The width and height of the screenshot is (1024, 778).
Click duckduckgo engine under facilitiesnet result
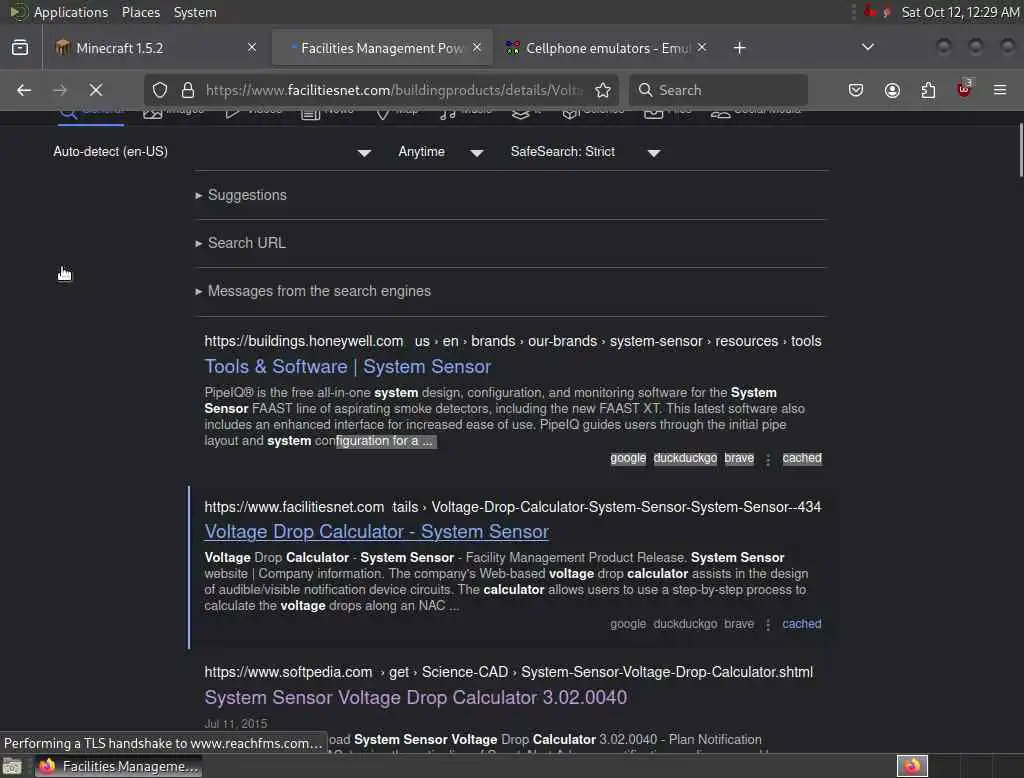click(x=685, y=624)
